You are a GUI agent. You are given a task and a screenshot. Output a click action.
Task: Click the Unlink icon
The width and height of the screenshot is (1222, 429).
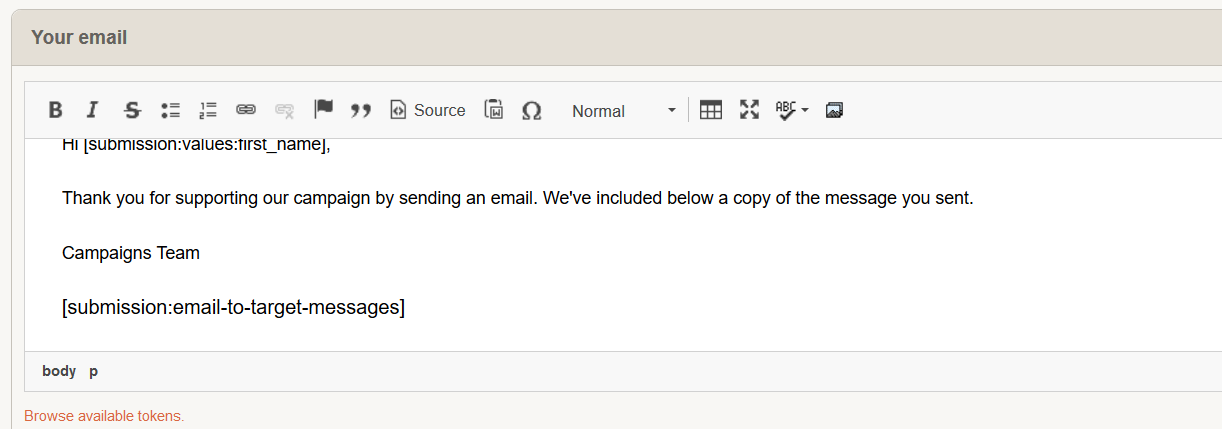pos(284,110)
